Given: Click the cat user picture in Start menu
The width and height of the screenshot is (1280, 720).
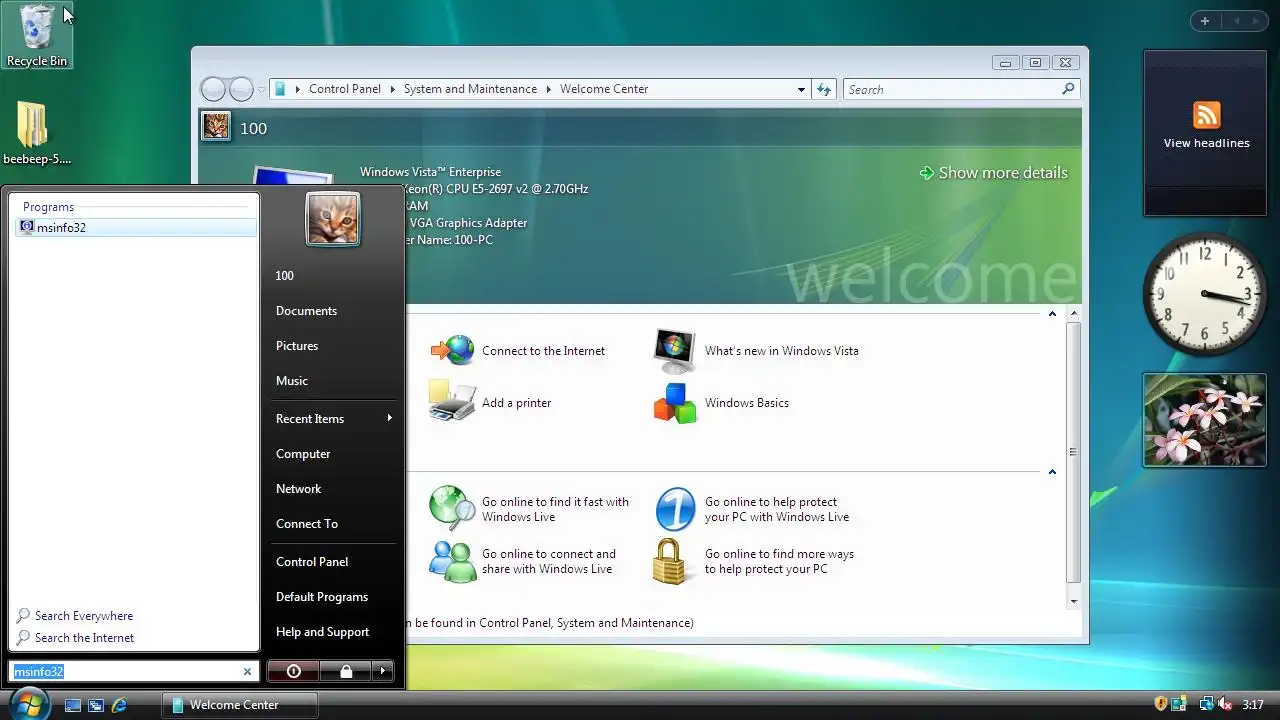Looking at the screenshot, I should click(x=332, y=219).
